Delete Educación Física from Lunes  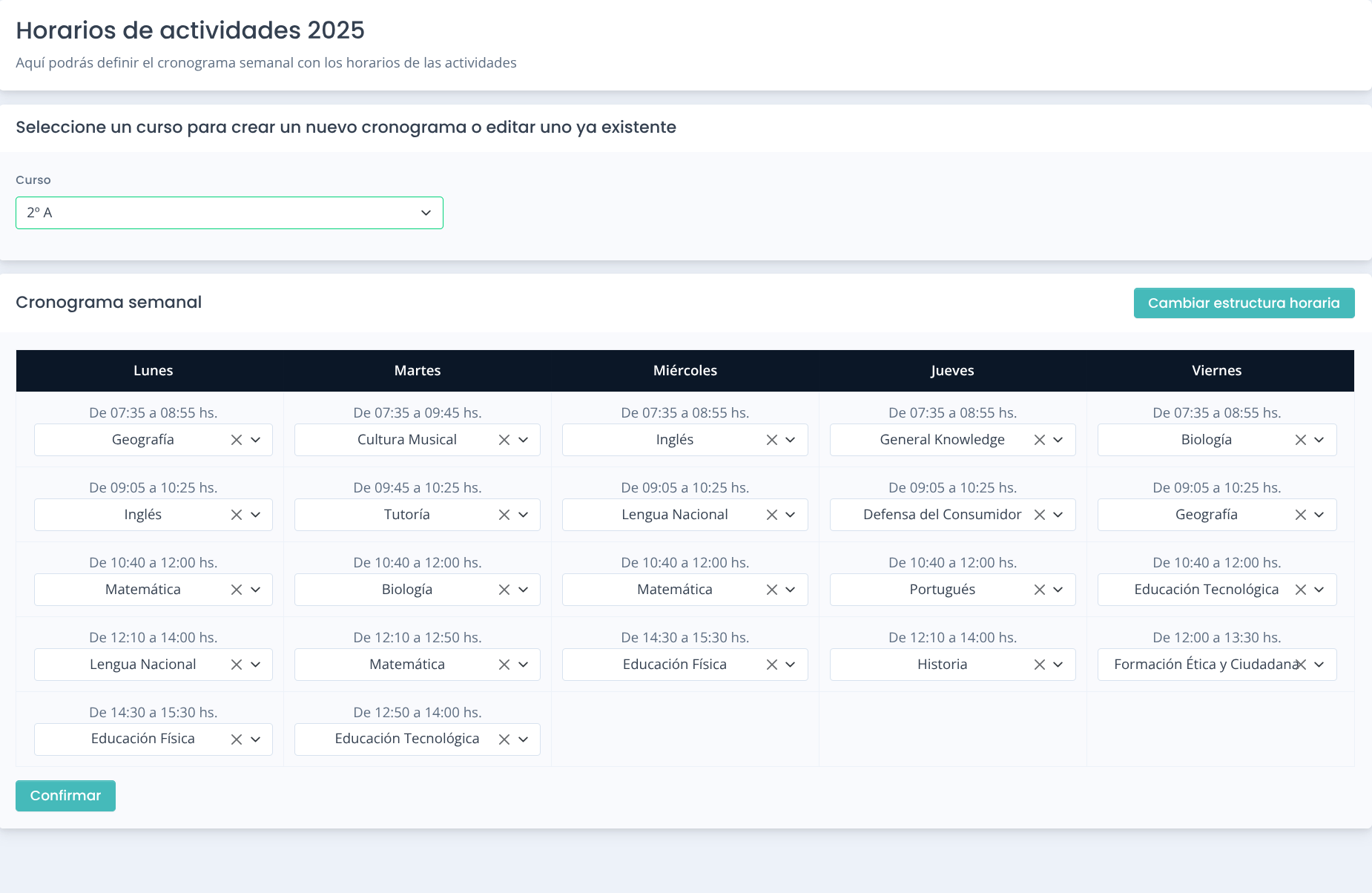click(x=237, y=739)
